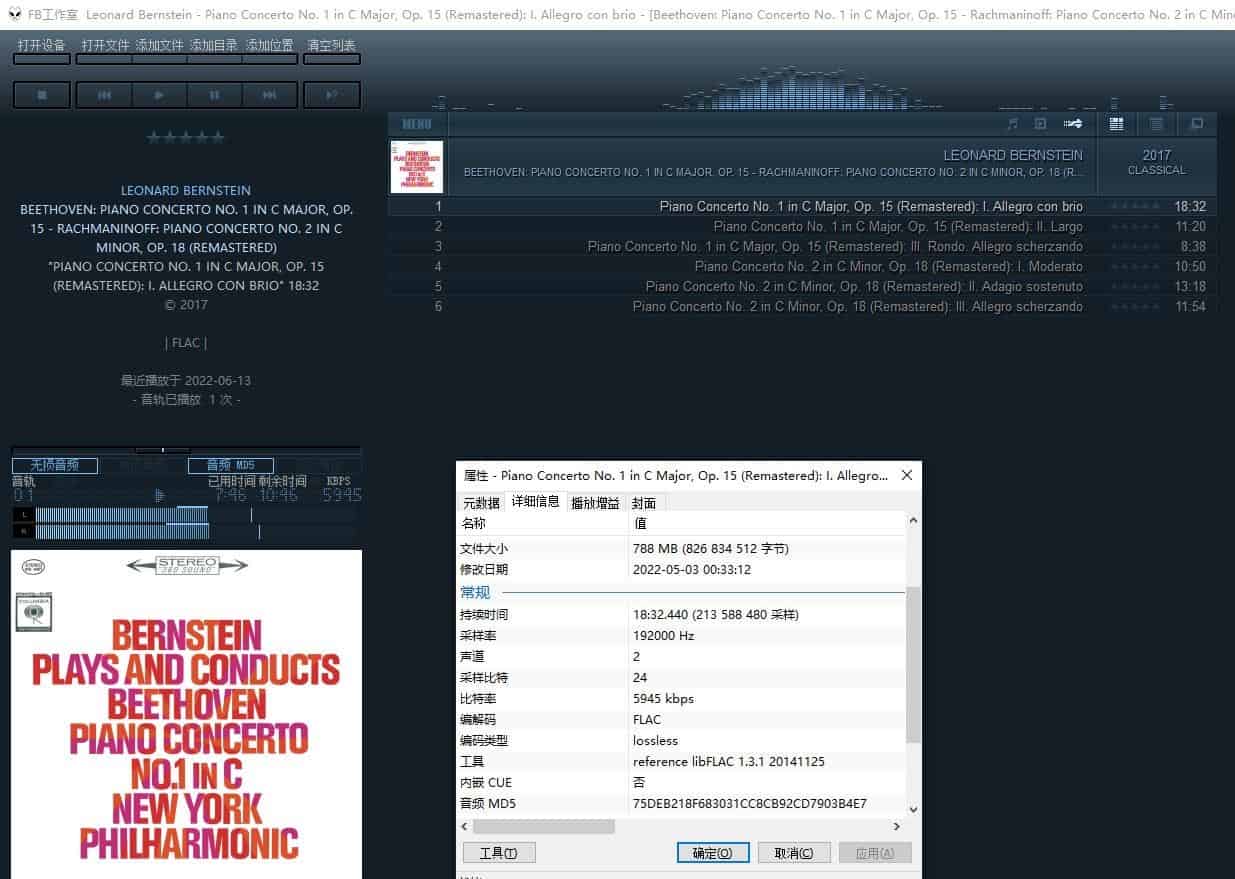Switch to the list view icon
1235x879 pixels.
coord(1156,124)
